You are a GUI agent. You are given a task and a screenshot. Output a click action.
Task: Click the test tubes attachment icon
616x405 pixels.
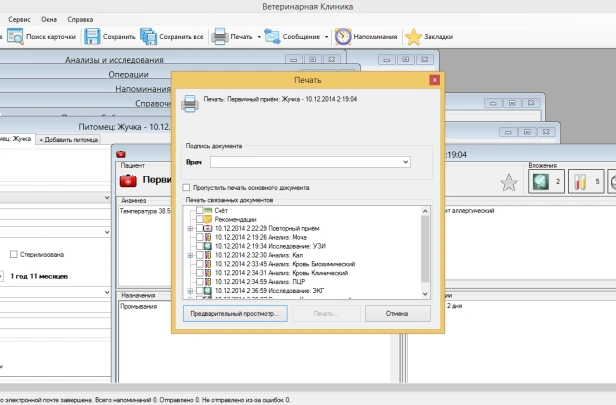click(x=580, y=181)
